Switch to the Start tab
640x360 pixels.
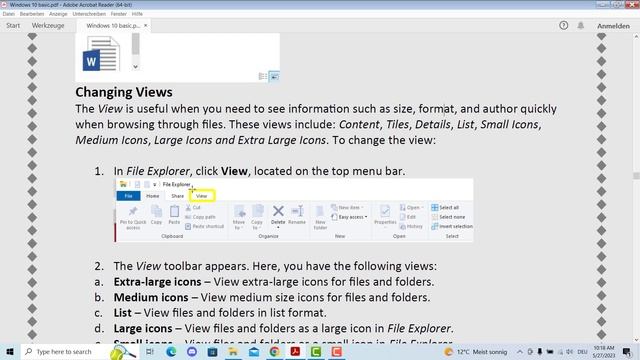[13, 25]
